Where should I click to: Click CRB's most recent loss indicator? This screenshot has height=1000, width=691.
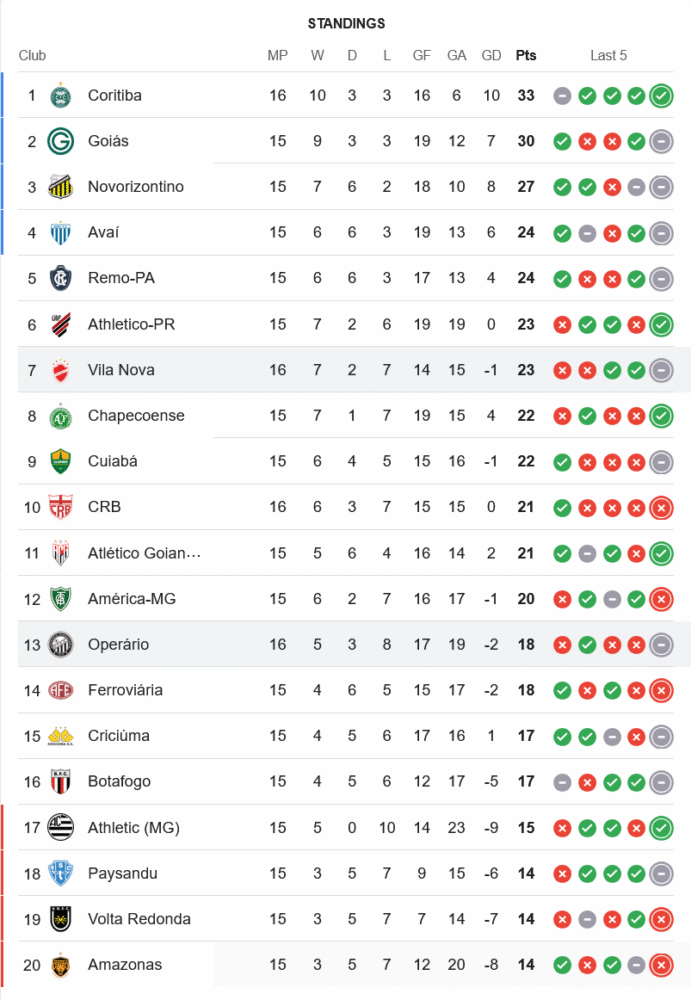click(660, 508)
